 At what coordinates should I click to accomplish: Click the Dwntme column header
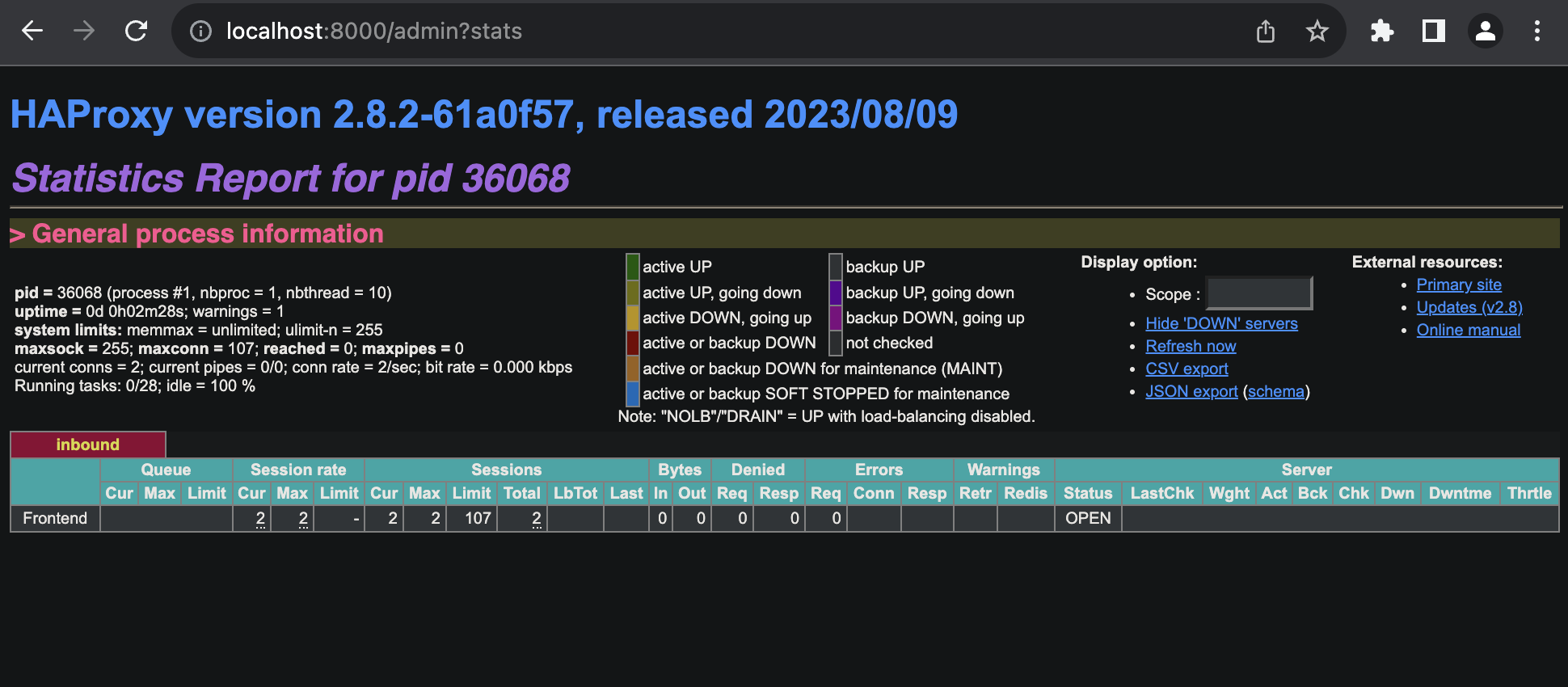(1460, 493)
